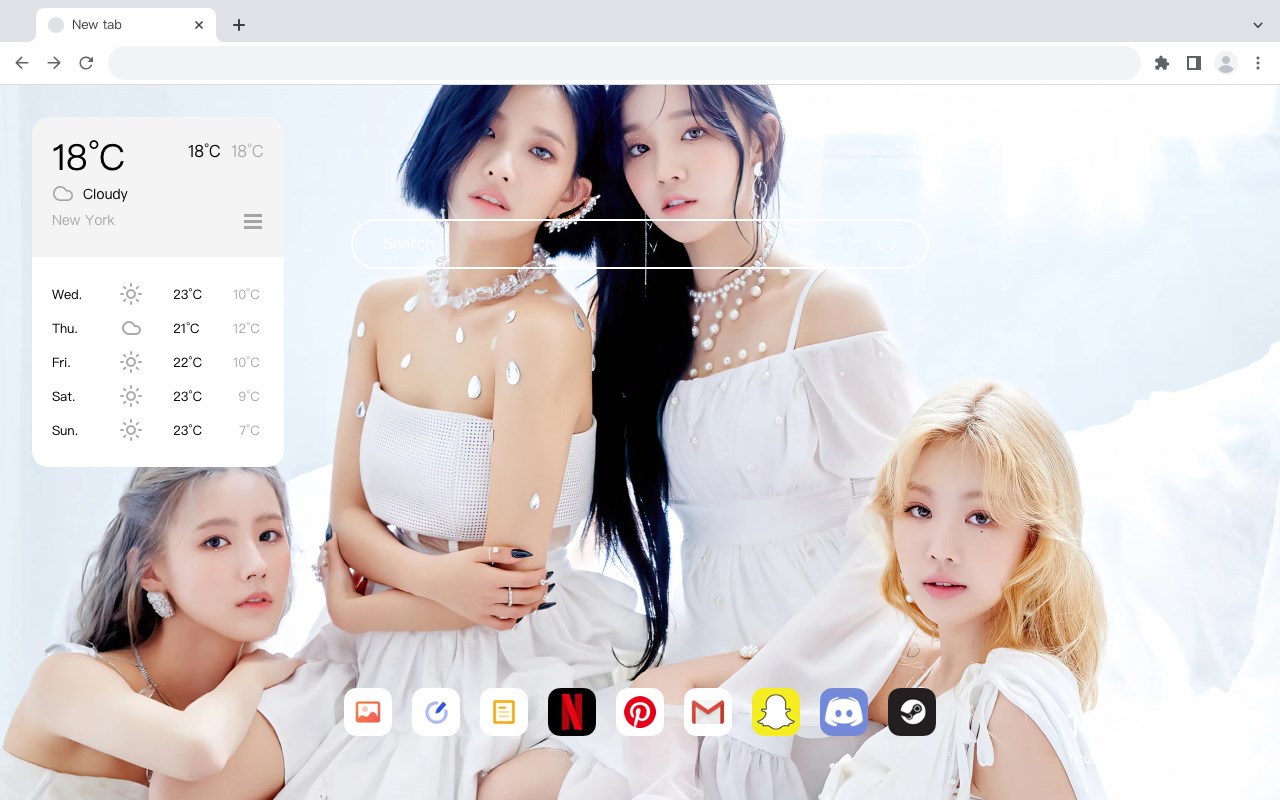The width and height of the screenshot is (1280, 800).
Task: Click Friday's sunny forecast icon
Action: coord(131,362)
